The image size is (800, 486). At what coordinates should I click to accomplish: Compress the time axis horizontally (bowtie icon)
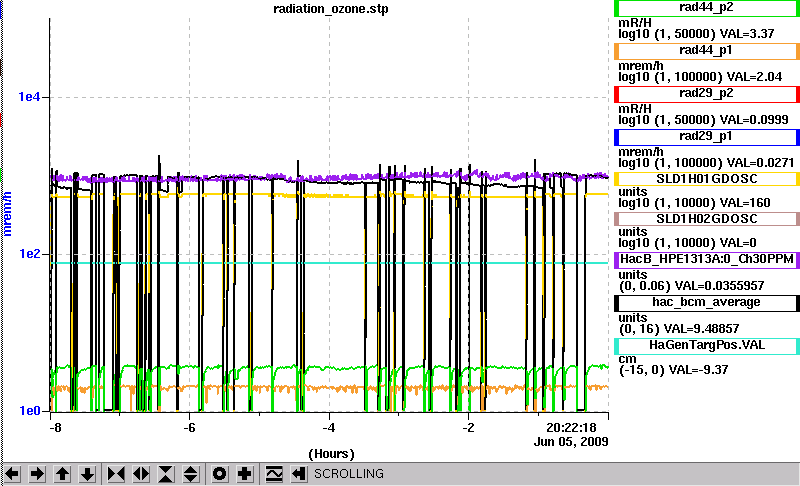pyautogui.click(x=116, y=474)
